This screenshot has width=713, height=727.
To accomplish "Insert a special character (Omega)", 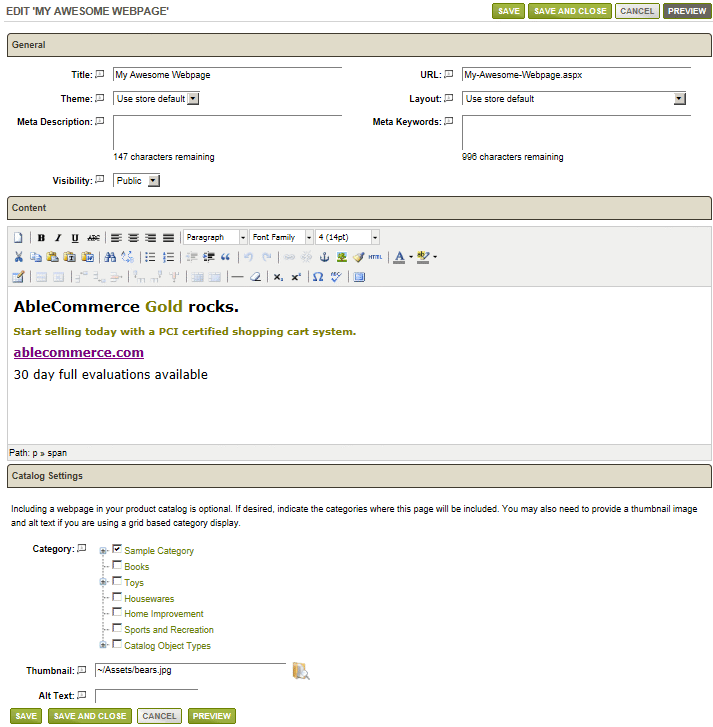I will [x=318, y=277].
